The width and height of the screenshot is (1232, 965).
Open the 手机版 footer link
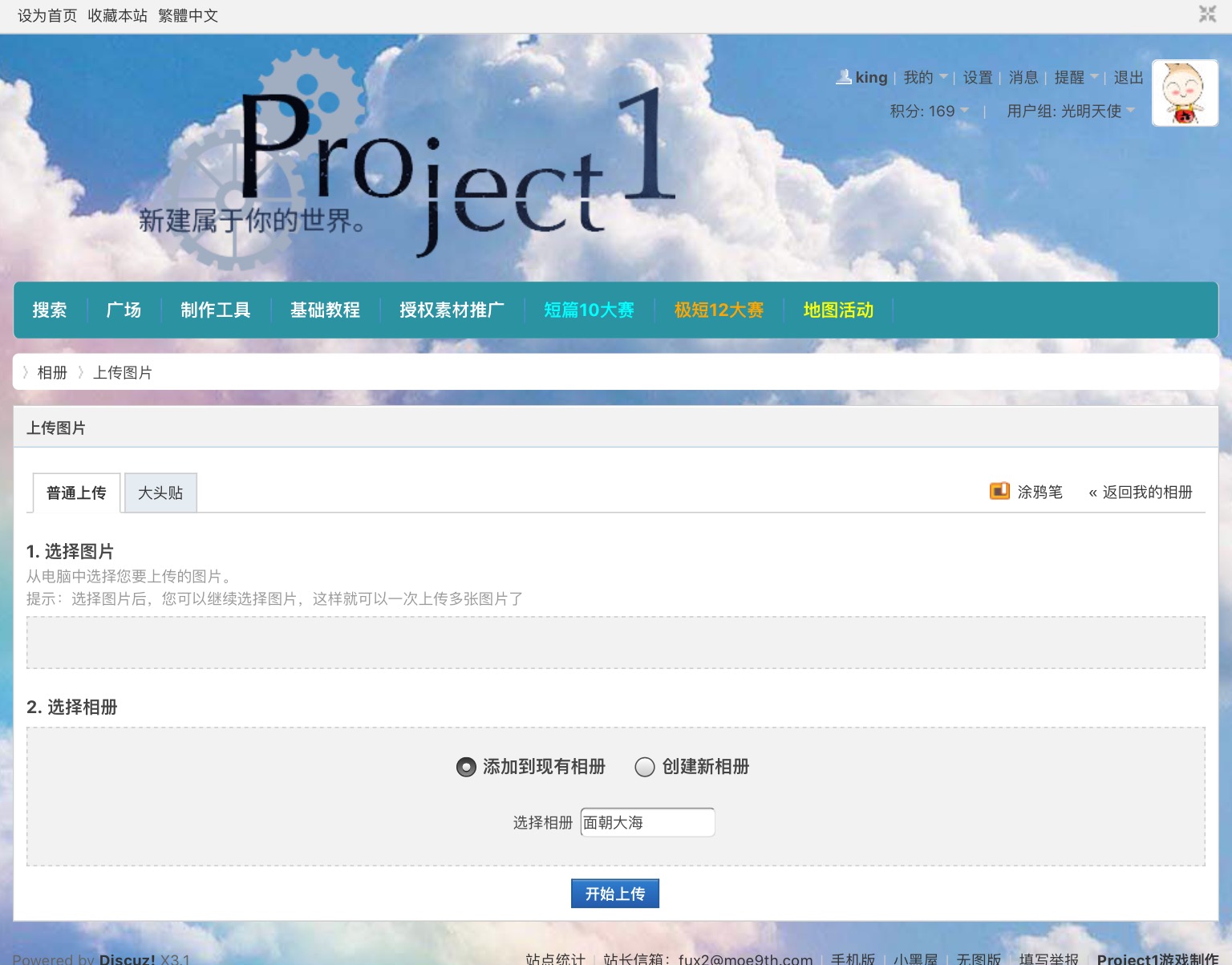[853, 959]
